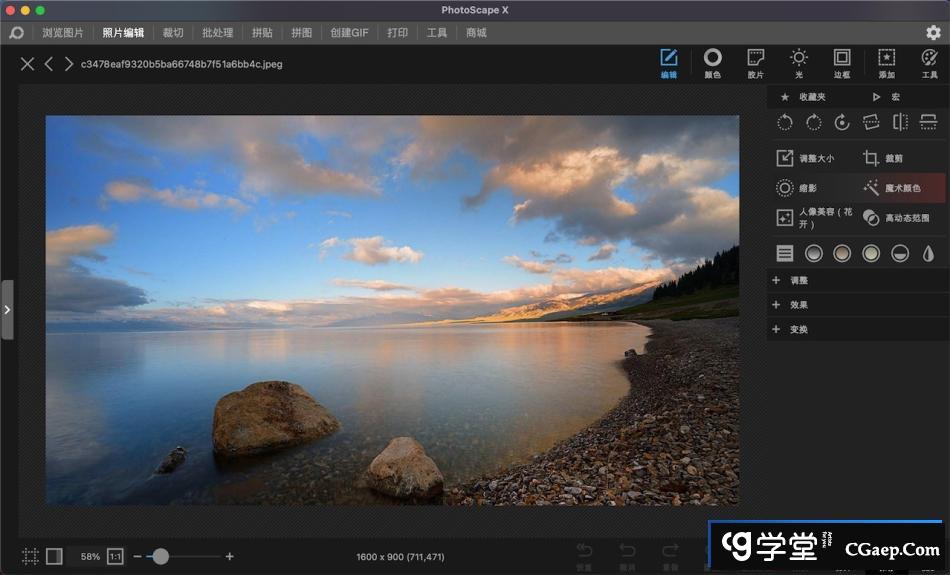950x575 pixels.
Task: Switch to the 批处理 (Batch) tab
Action: point(217,32)
